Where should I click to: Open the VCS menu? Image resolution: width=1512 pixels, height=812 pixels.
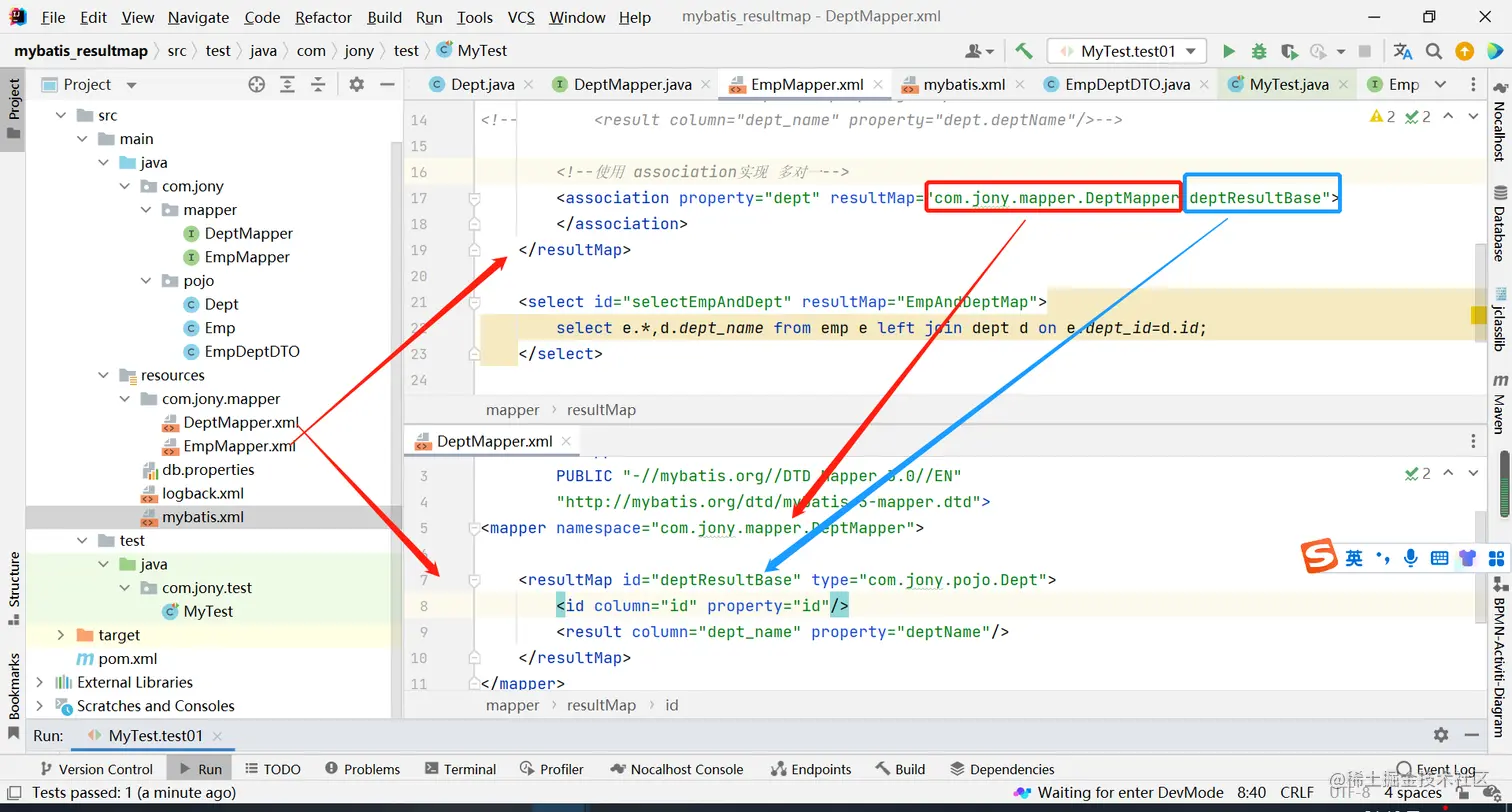[x=521, y=17]
